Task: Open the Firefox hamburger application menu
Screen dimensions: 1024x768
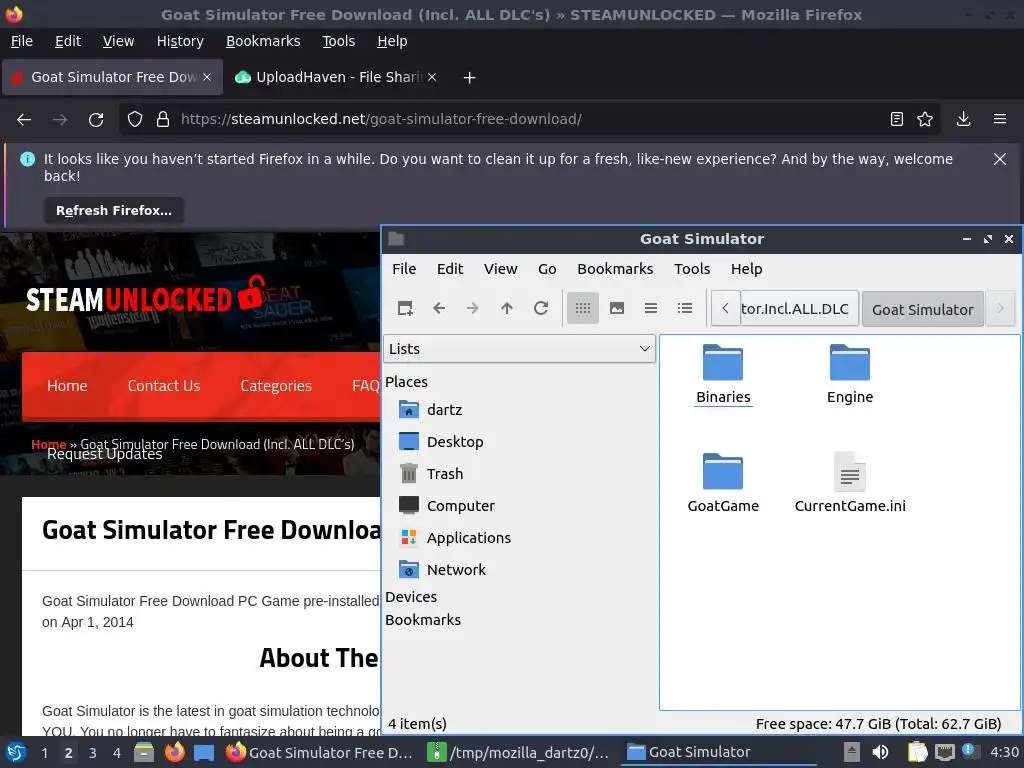Action: (999, 120)
